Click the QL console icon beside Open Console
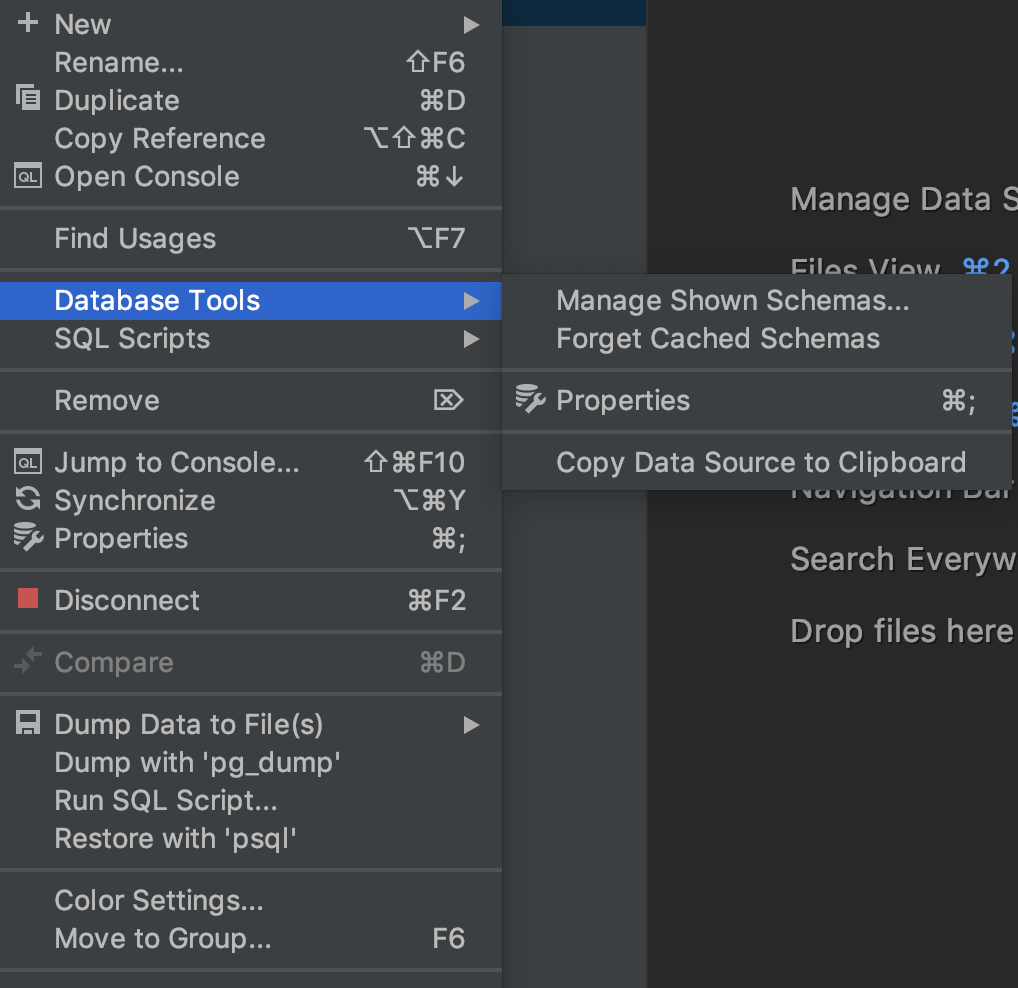This screenshot has width=1018, height=988. pos(28,176)
